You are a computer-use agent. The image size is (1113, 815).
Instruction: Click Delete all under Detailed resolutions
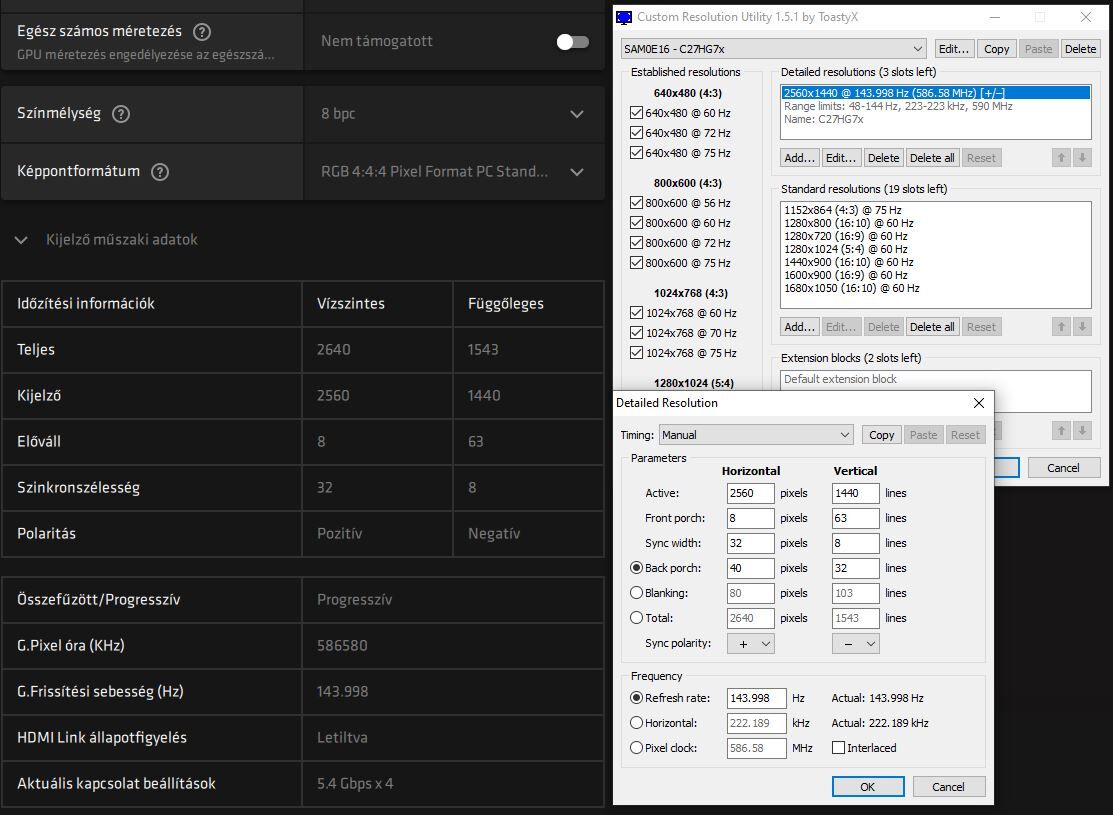click(x=932, y=158)
